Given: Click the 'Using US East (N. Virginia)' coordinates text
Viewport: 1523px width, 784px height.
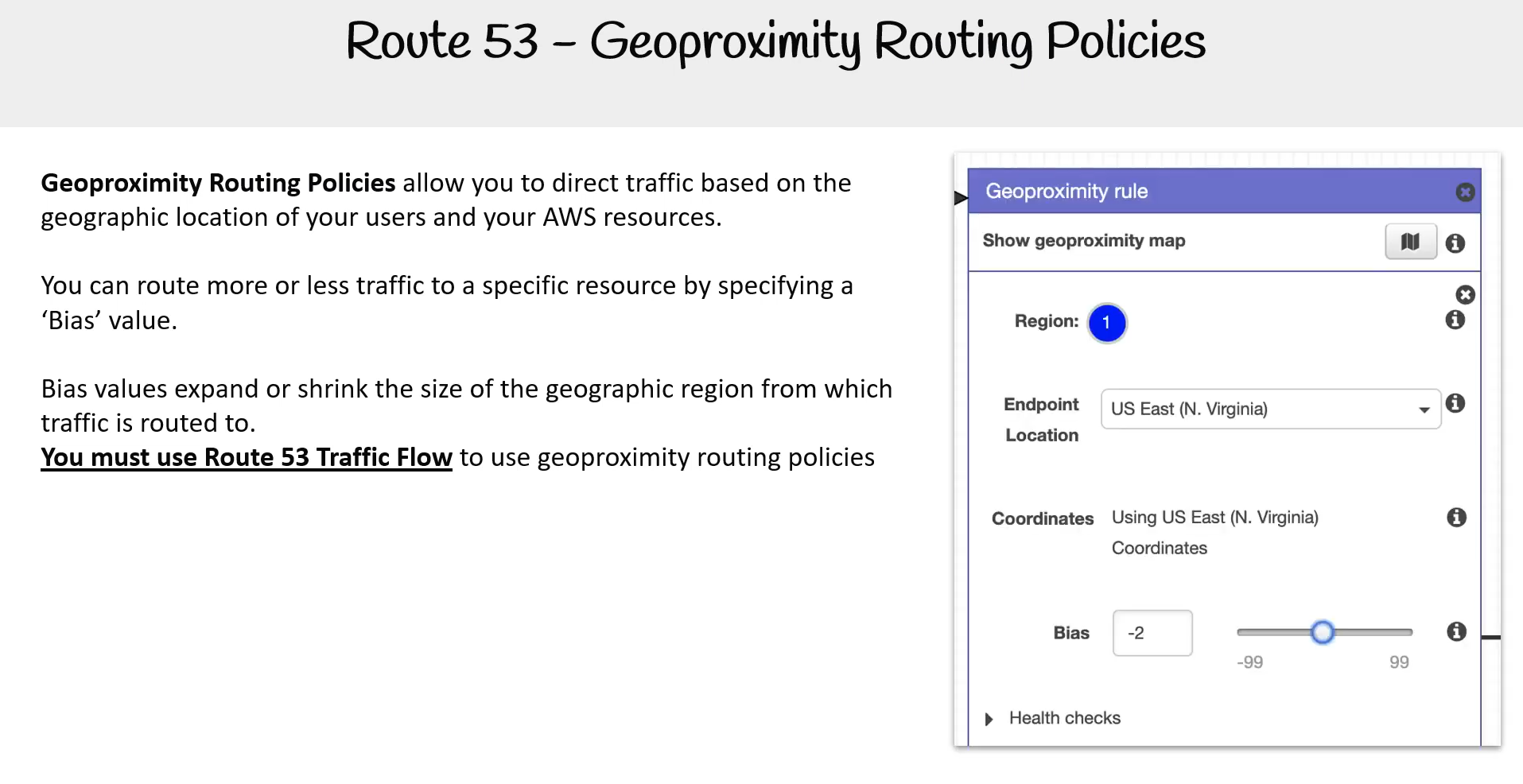Looking at the screenshot, I should [x=1214, y=518].
